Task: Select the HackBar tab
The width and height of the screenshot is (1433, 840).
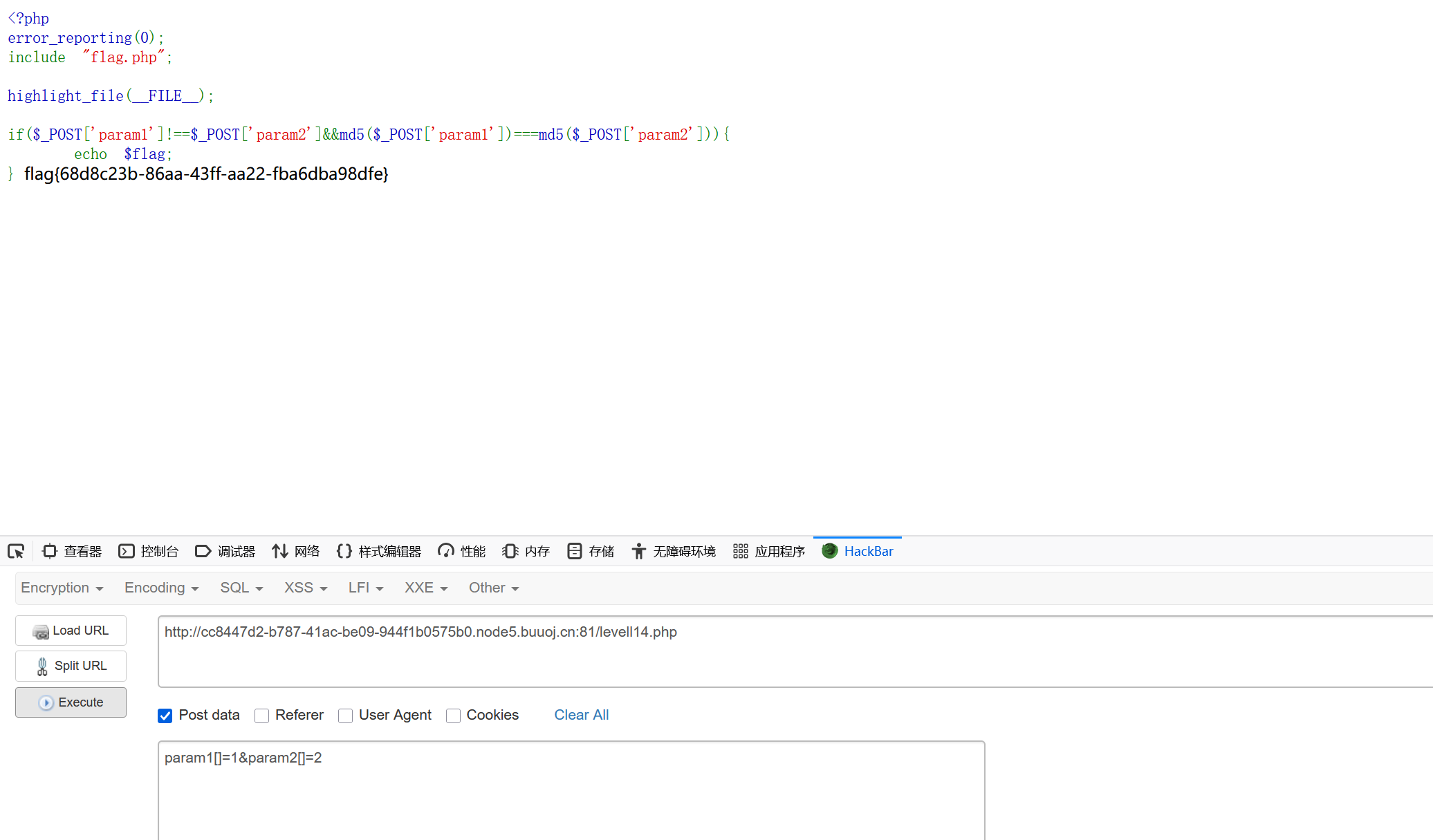Action: [858, 551]
